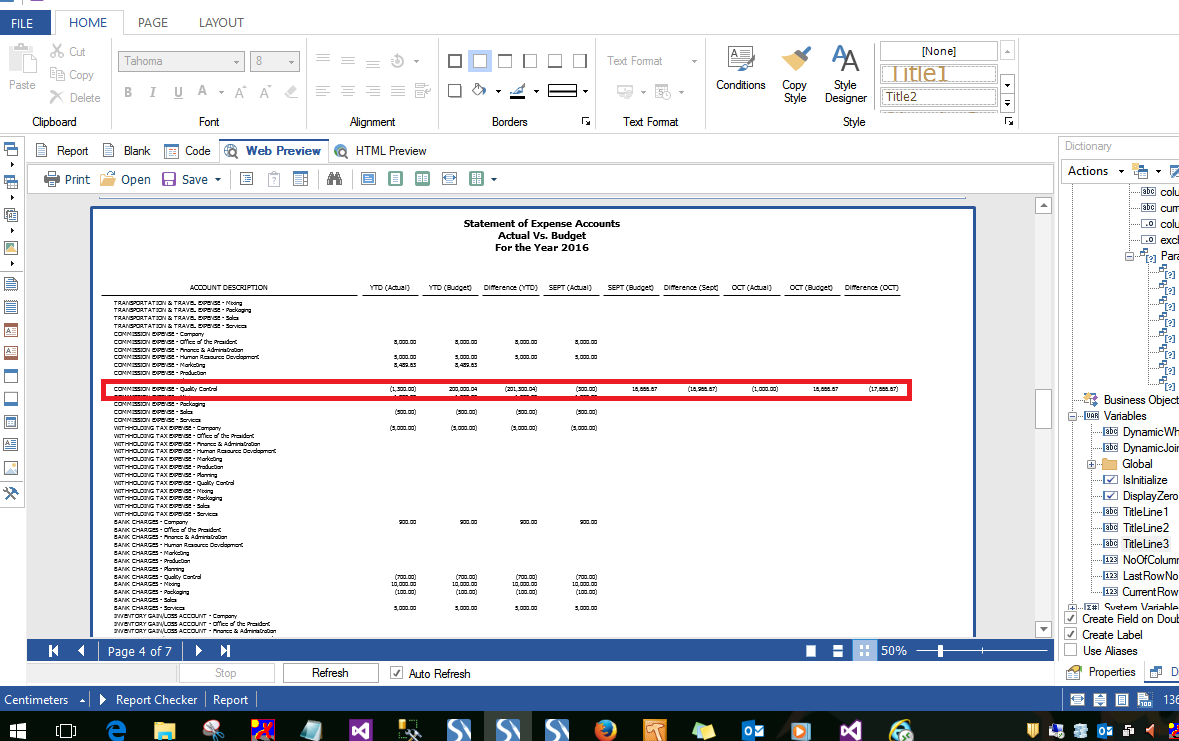
Task: Collapse the Variables tree node
Action: pos(1073,416)
